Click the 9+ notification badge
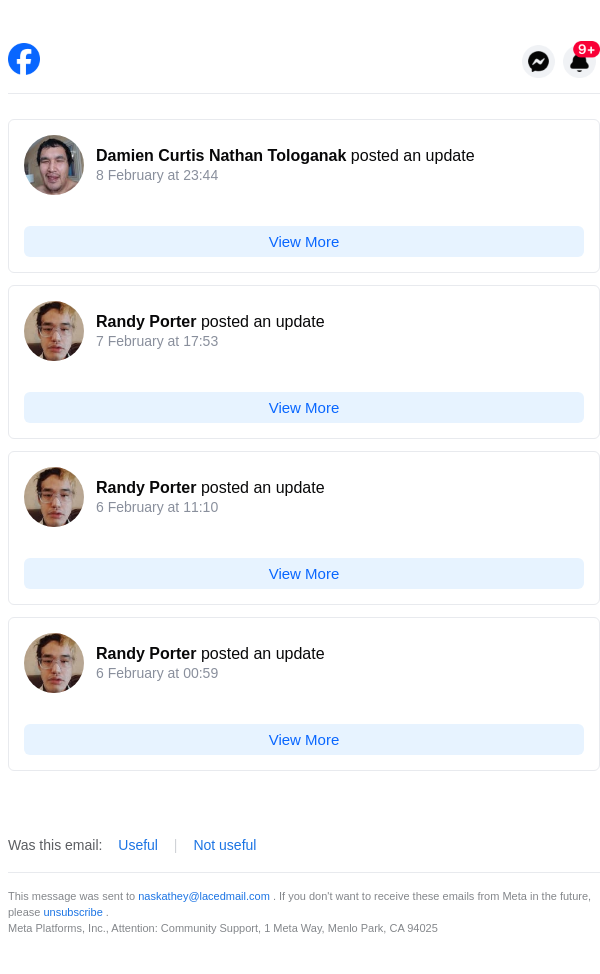600x974 pixels. click(586, 49)
